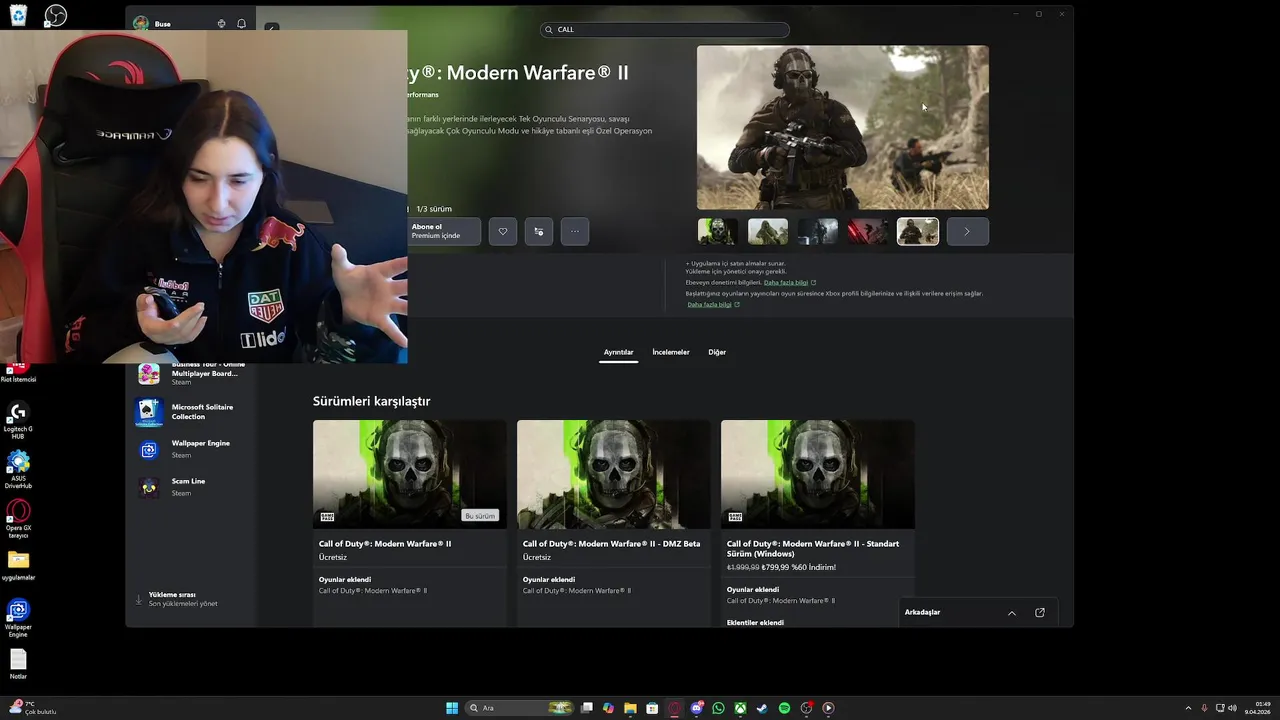
Task: Show next screenshots with right chevron
Action: [x=967, y=231]
